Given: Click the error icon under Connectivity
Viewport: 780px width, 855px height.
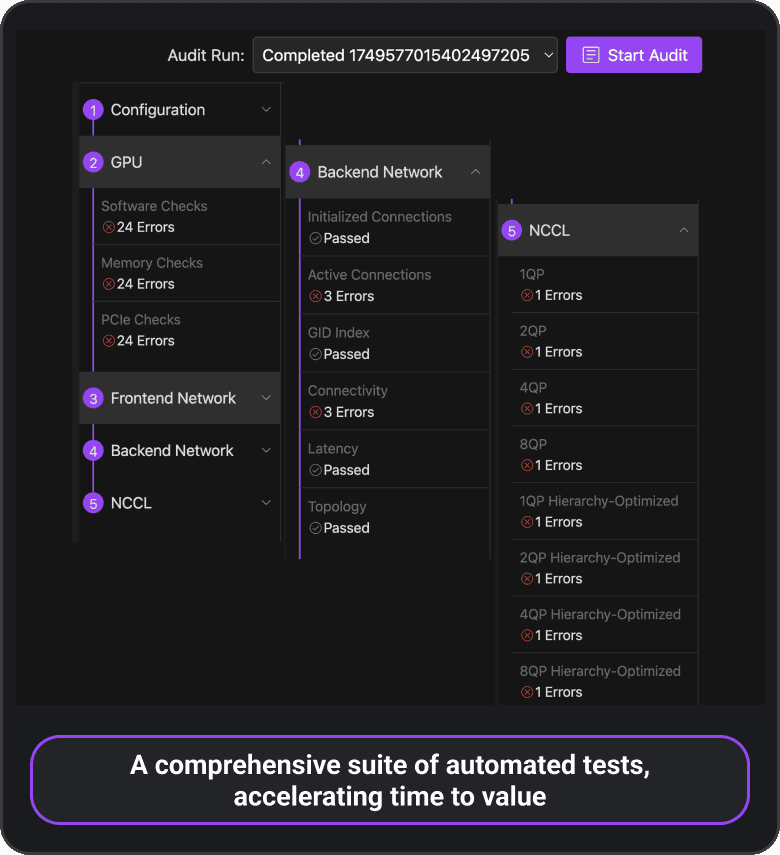Looking at the screenshot, I should 315,412.
